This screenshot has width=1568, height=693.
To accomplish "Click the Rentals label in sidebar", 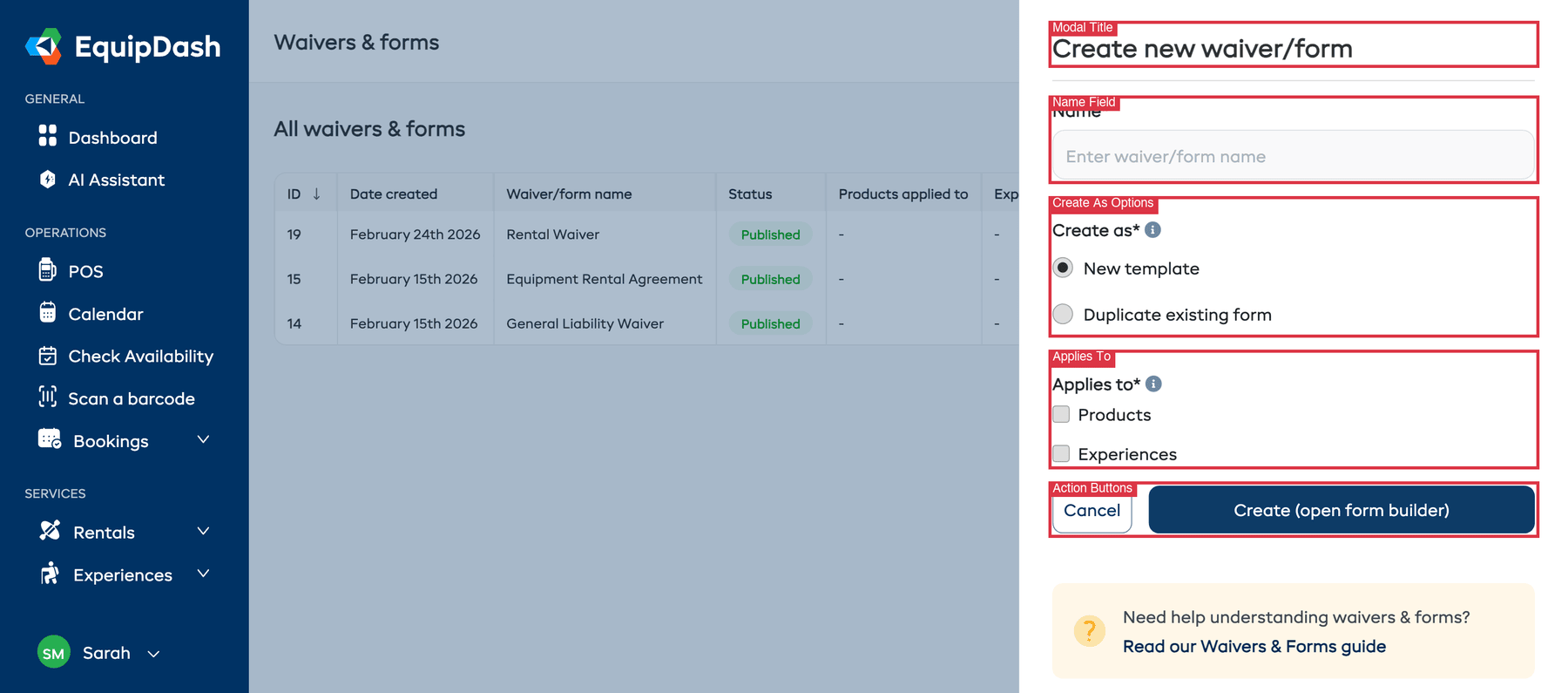I will 104,533.
